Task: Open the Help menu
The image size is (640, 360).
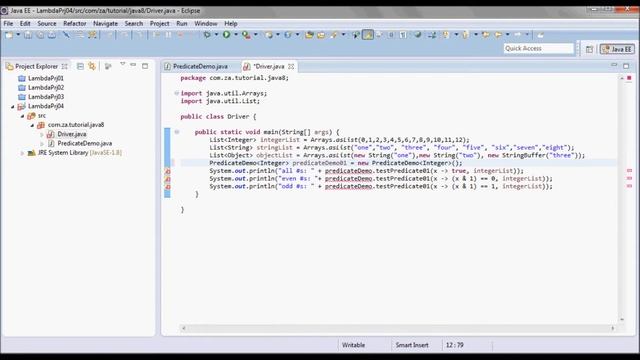Action: (x=231, y=24)
